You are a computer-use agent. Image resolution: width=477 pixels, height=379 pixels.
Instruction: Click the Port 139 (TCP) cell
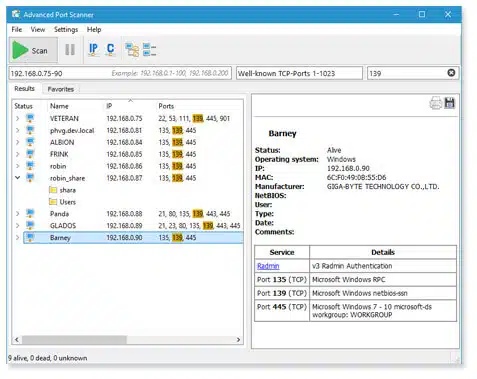pos(282,293)
